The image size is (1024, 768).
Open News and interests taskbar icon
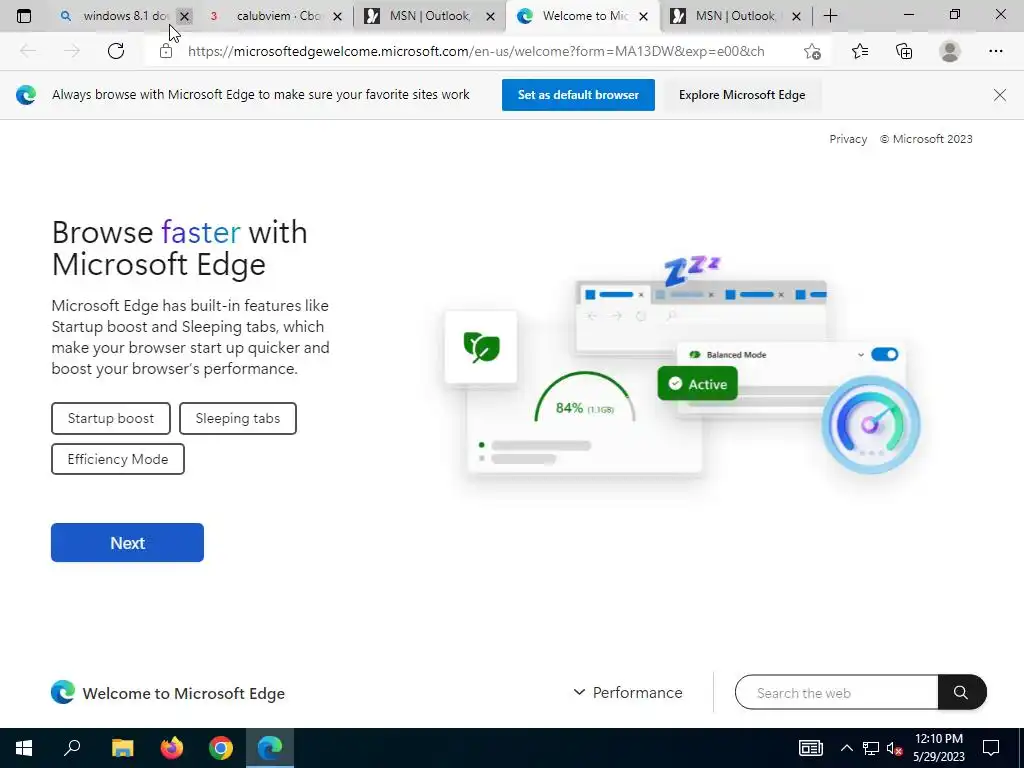tap(810, 748)
